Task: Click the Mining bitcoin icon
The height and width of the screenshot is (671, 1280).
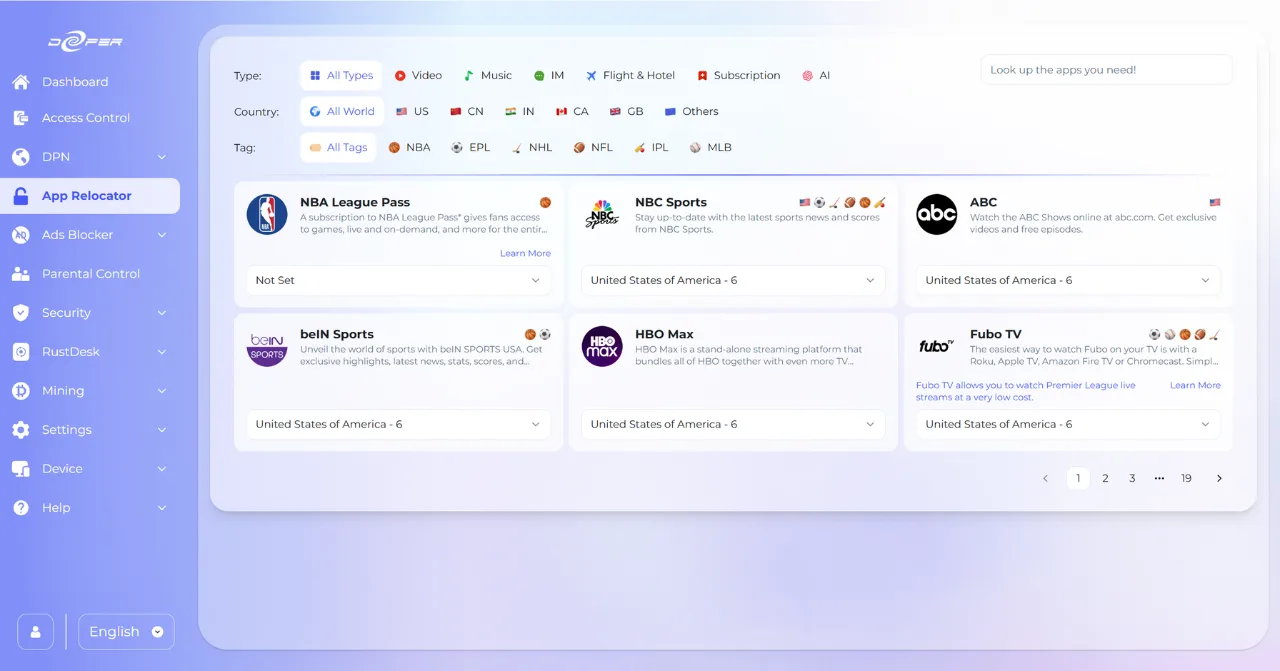Action: [x=21, y=391]
